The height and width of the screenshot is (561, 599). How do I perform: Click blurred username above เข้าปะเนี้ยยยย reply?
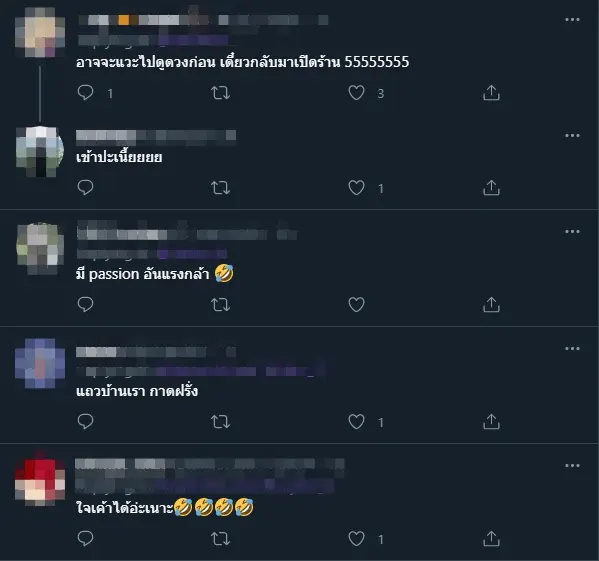tap(156, 137)
